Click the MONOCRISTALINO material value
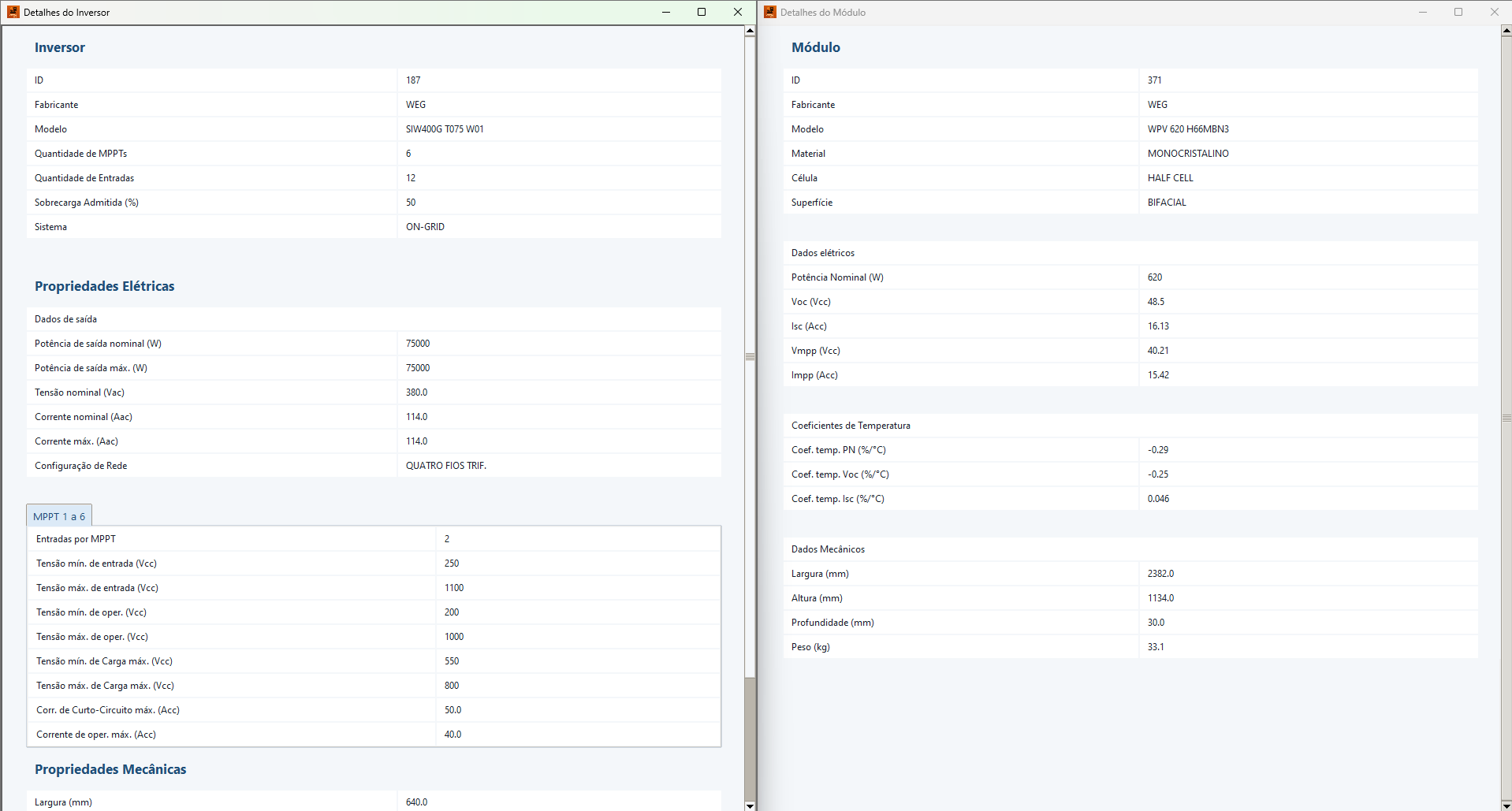Screen dimensions: 1512x811 point(1188,153)
